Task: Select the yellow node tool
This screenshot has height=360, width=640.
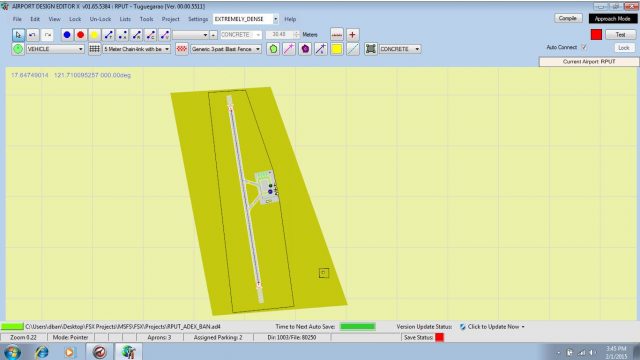Action: 94,35
